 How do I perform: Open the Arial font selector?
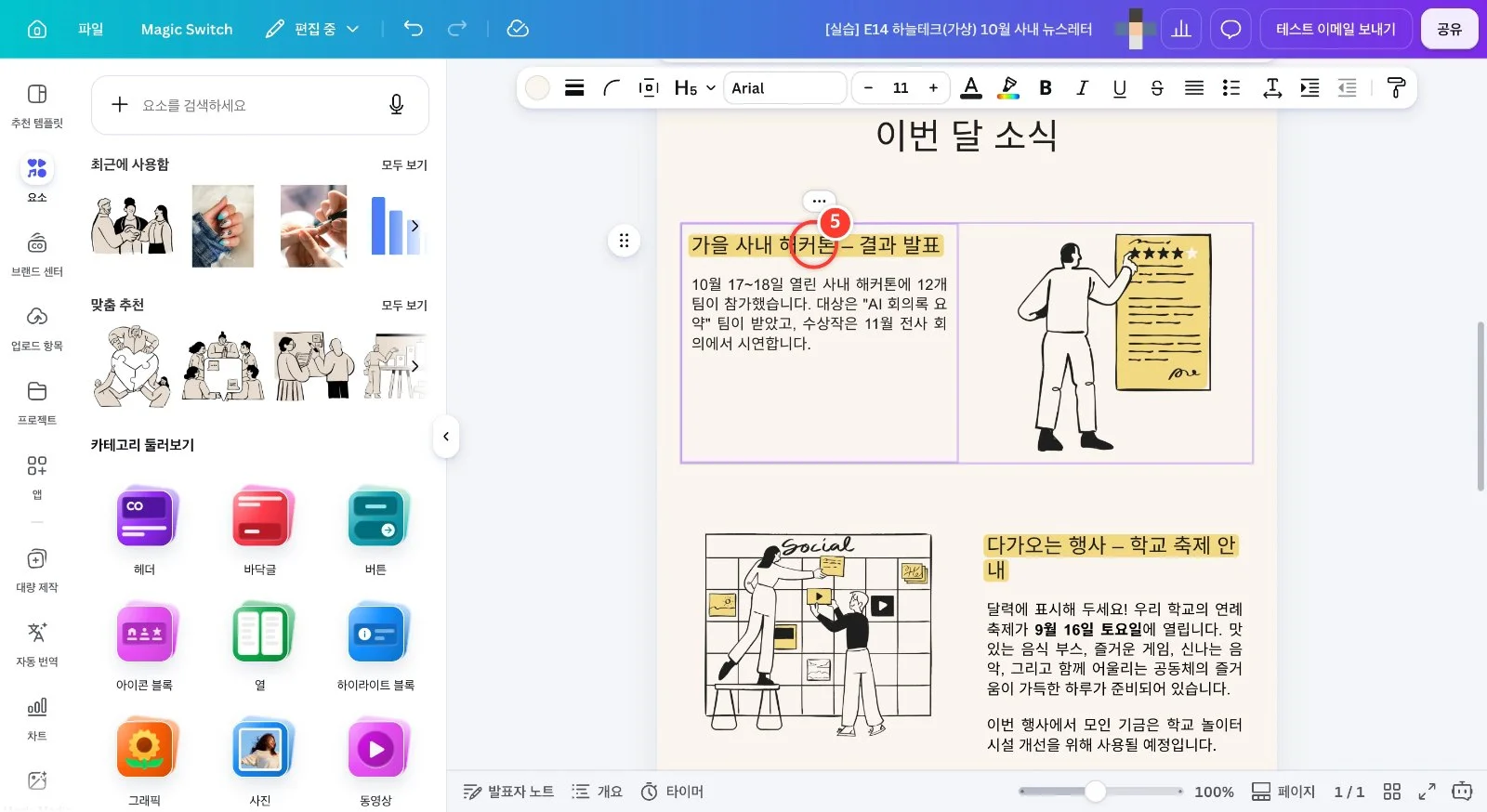pos(784,87)
